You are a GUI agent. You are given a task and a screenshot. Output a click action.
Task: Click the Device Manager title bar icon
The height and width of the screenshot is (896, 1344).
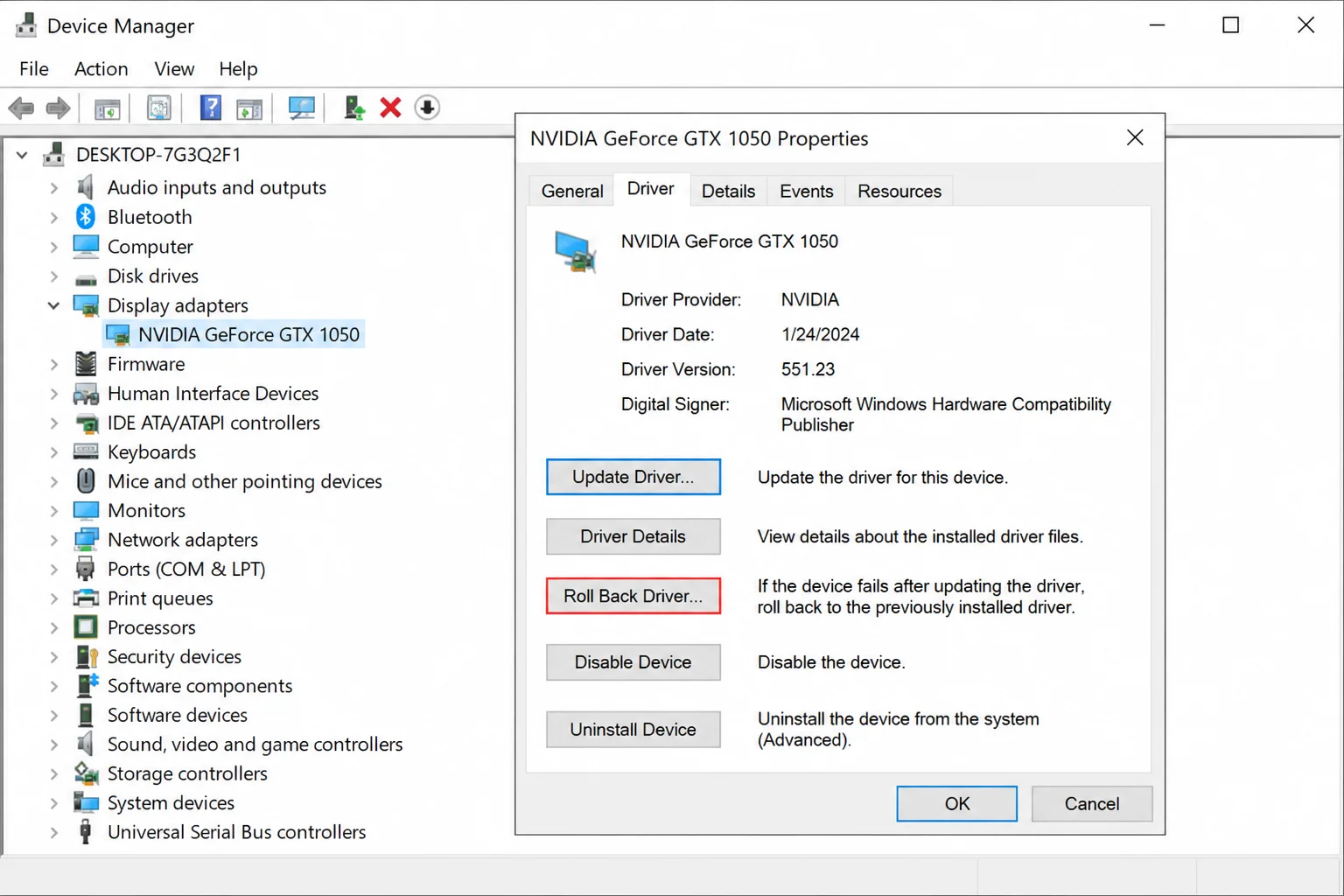tap(26, 25)
